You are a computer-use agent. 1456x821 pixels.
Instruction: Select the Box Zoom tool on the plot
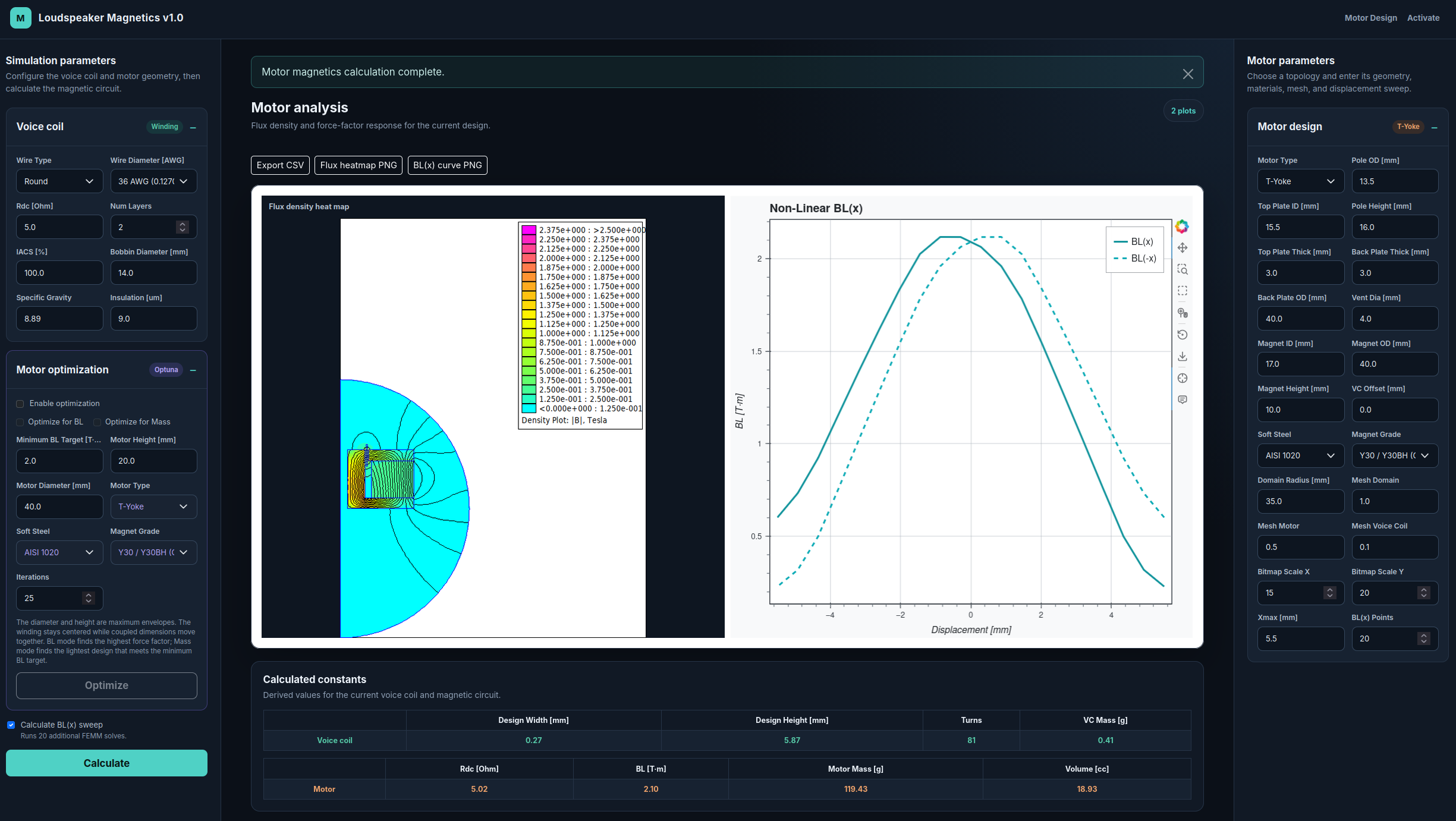[1183, 269]
